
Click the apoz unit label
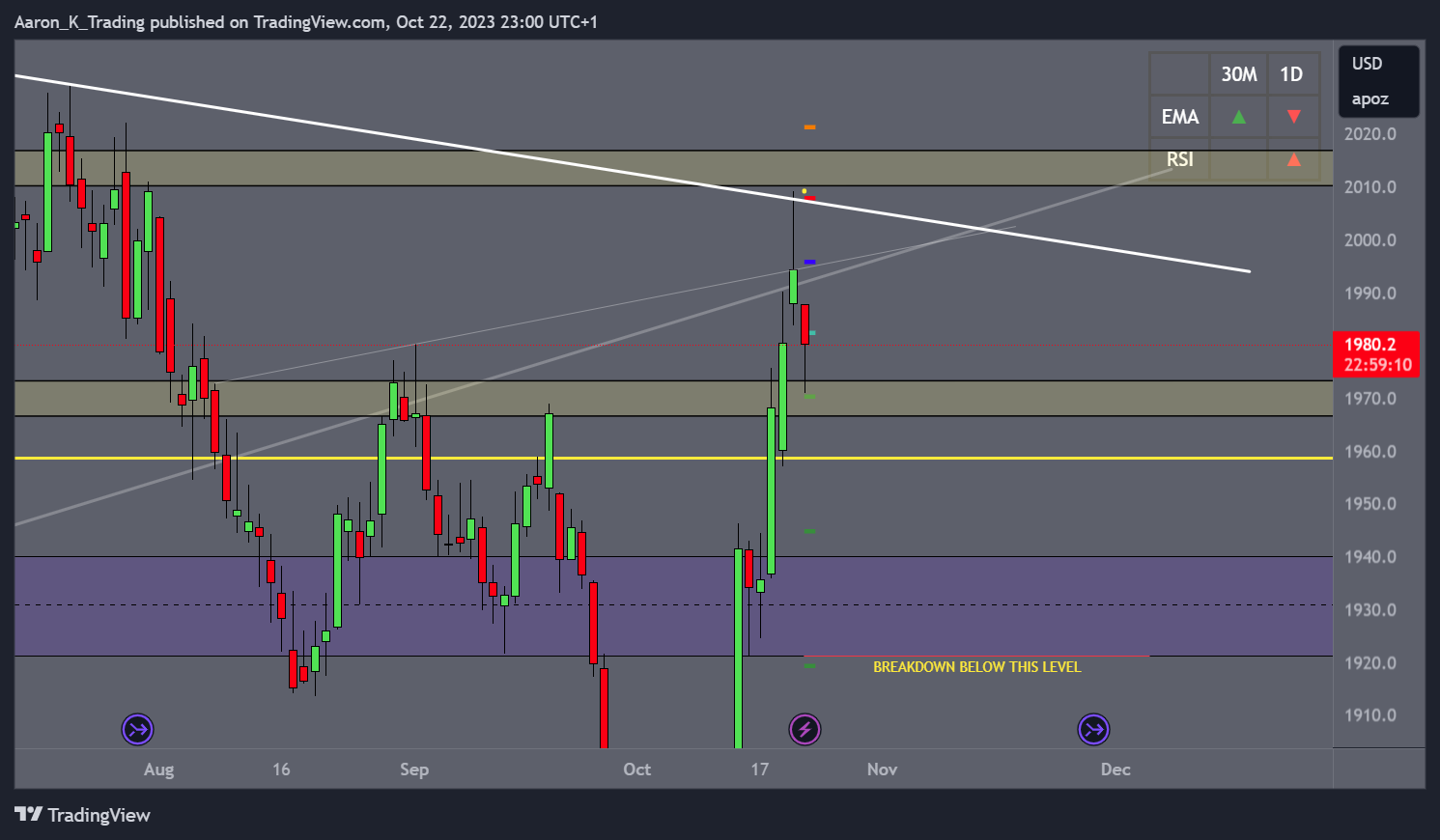(x=1369, y=98)
